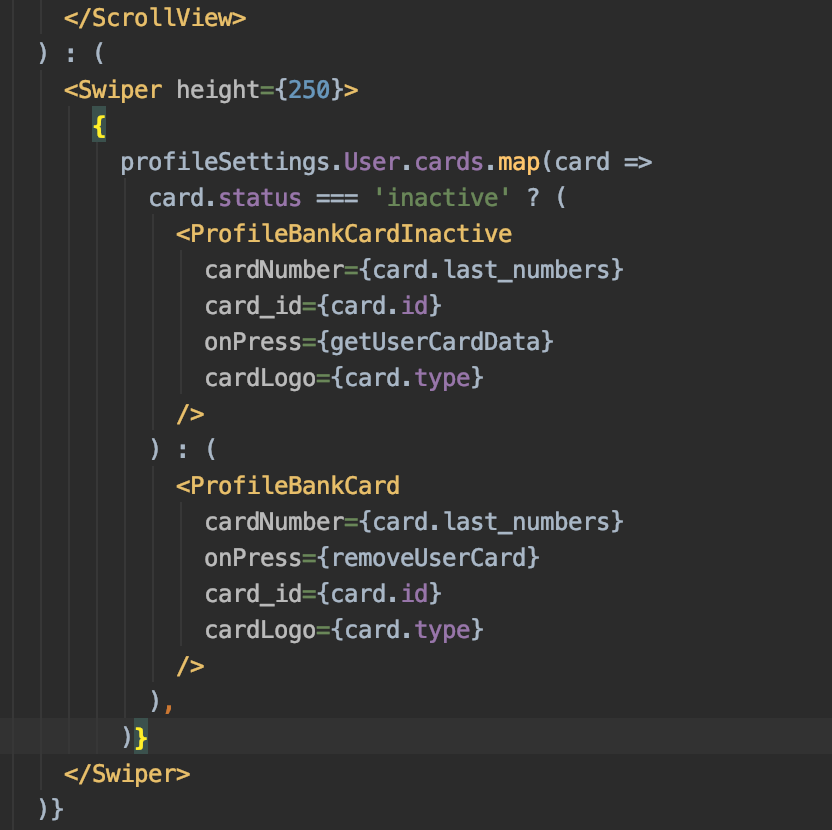Click cardLogo prop under ProfileBankCardInactive

[x=260, y=378]
